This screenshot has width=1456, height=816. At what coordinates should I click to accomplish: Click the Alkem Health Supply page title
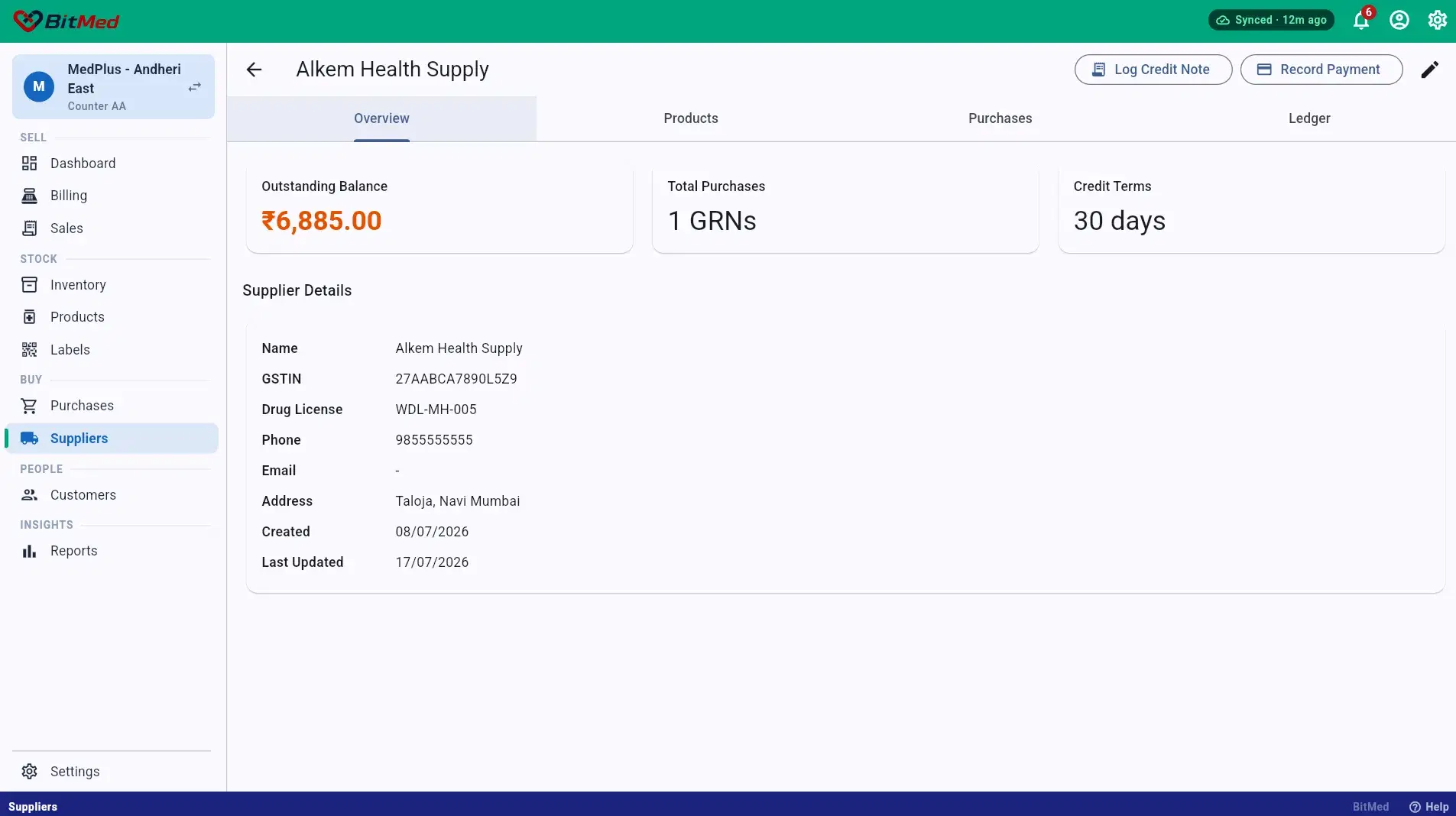click(392, 70)
